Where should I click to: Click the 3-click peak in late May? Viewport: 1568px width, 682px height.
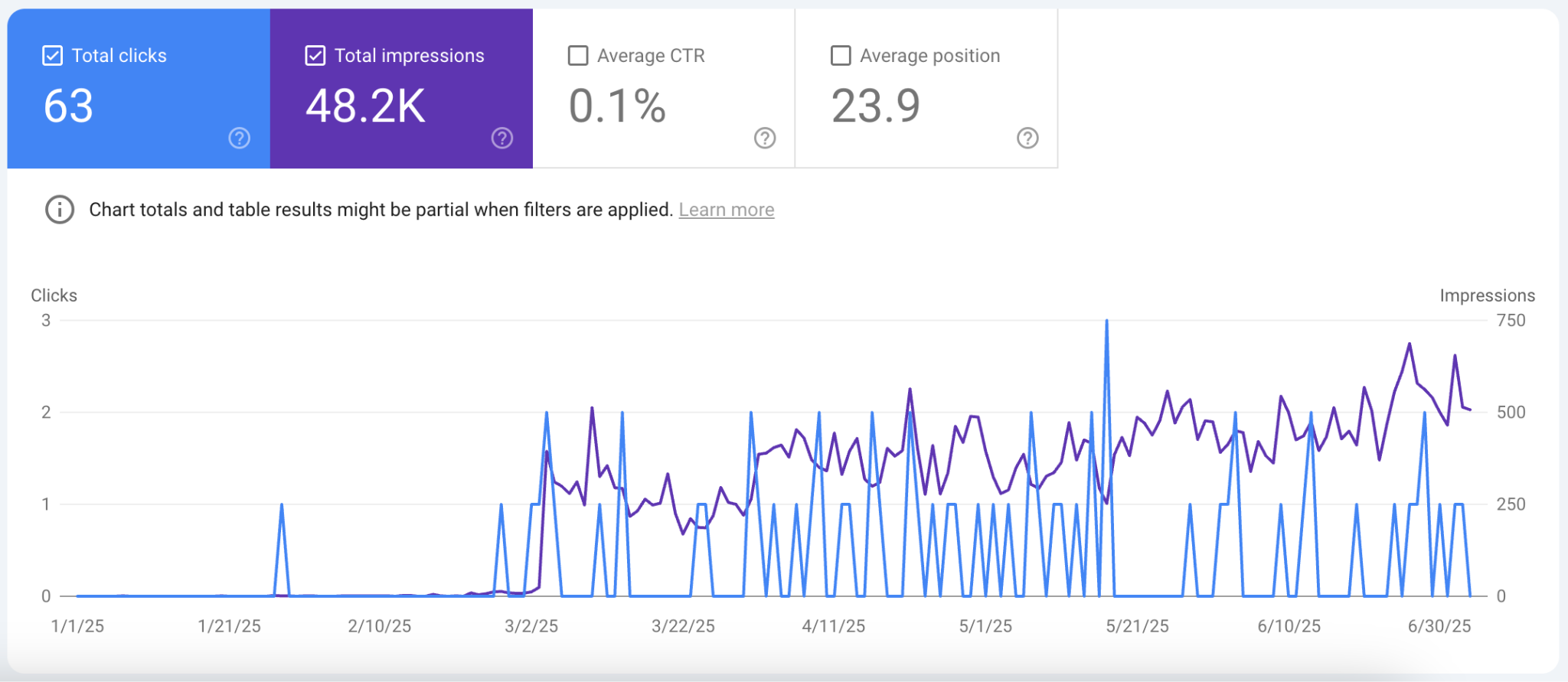pos(1106,321)
